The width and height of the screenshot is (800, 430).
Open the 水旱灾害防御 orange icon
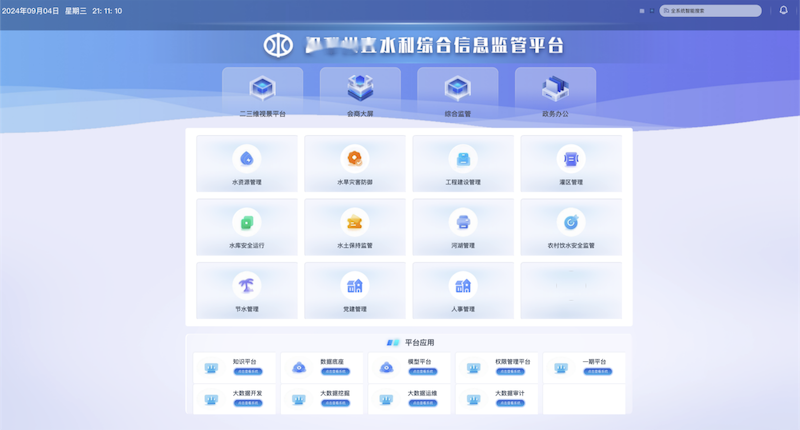(x=355, y=159)
